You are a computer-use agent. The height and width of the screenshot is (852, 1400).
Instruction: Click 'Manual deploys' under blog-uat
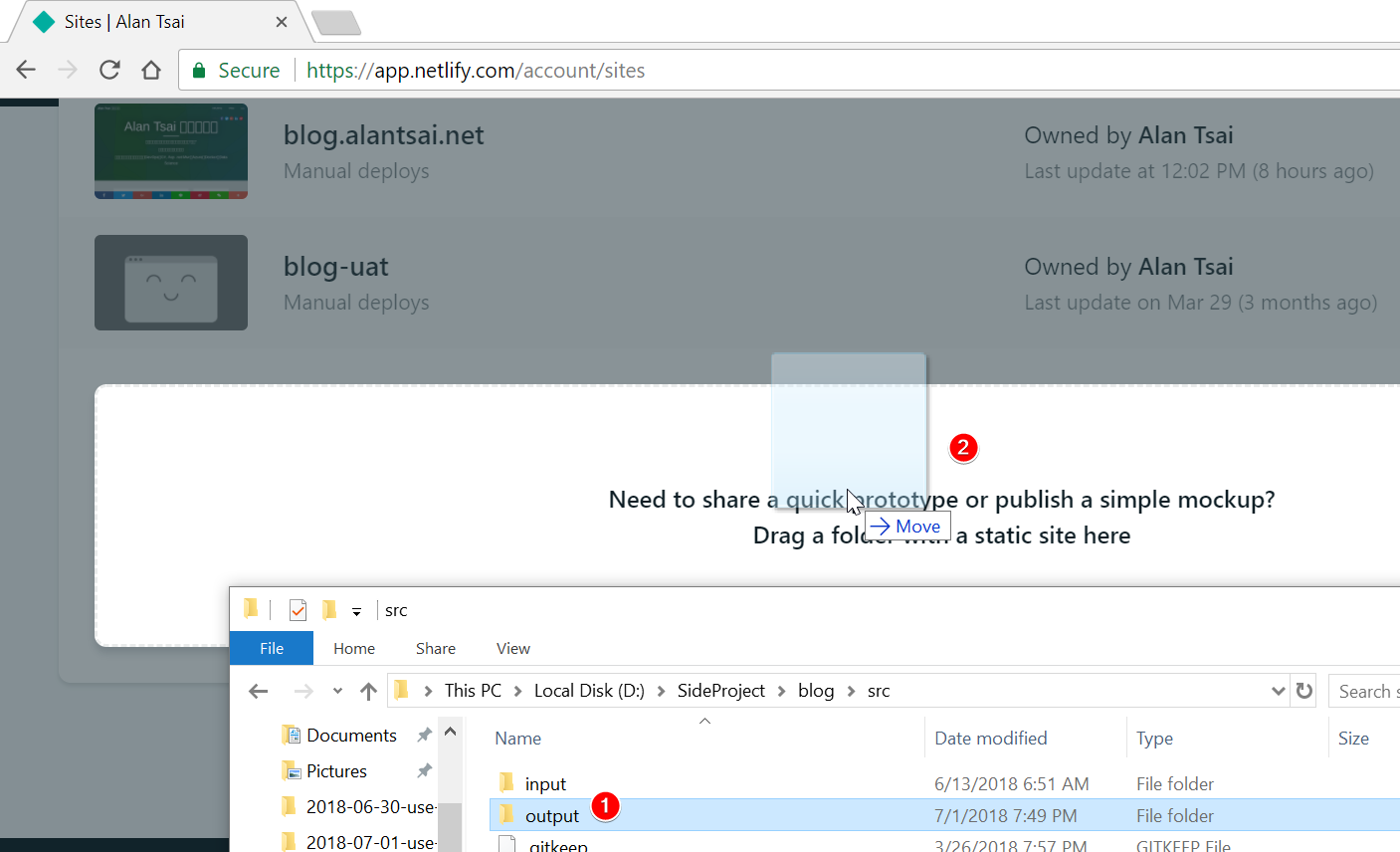pyautogui.click(x=356, y=303)
